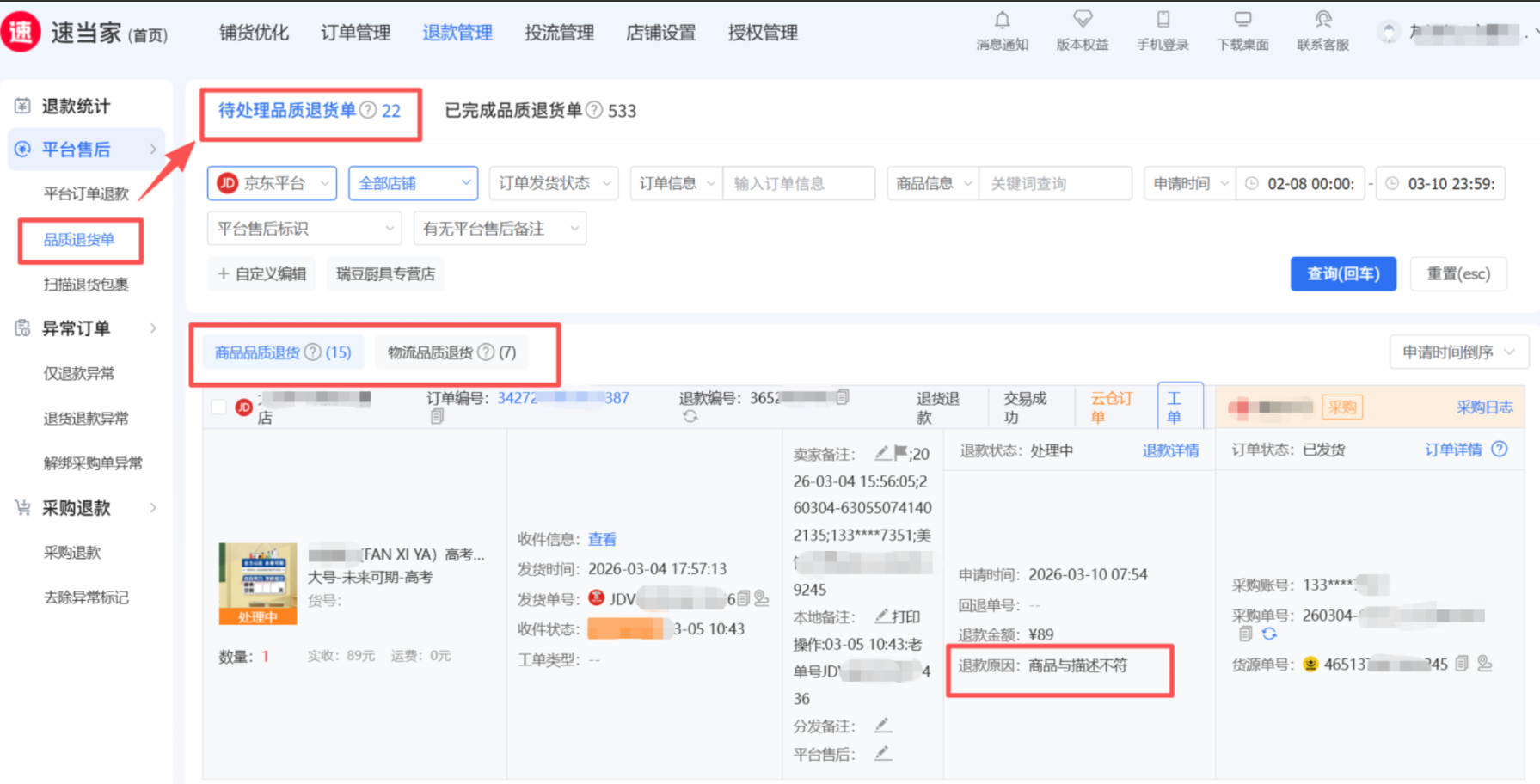Expand the 订单发货状态 dropdown

click(x=554, y=183)
